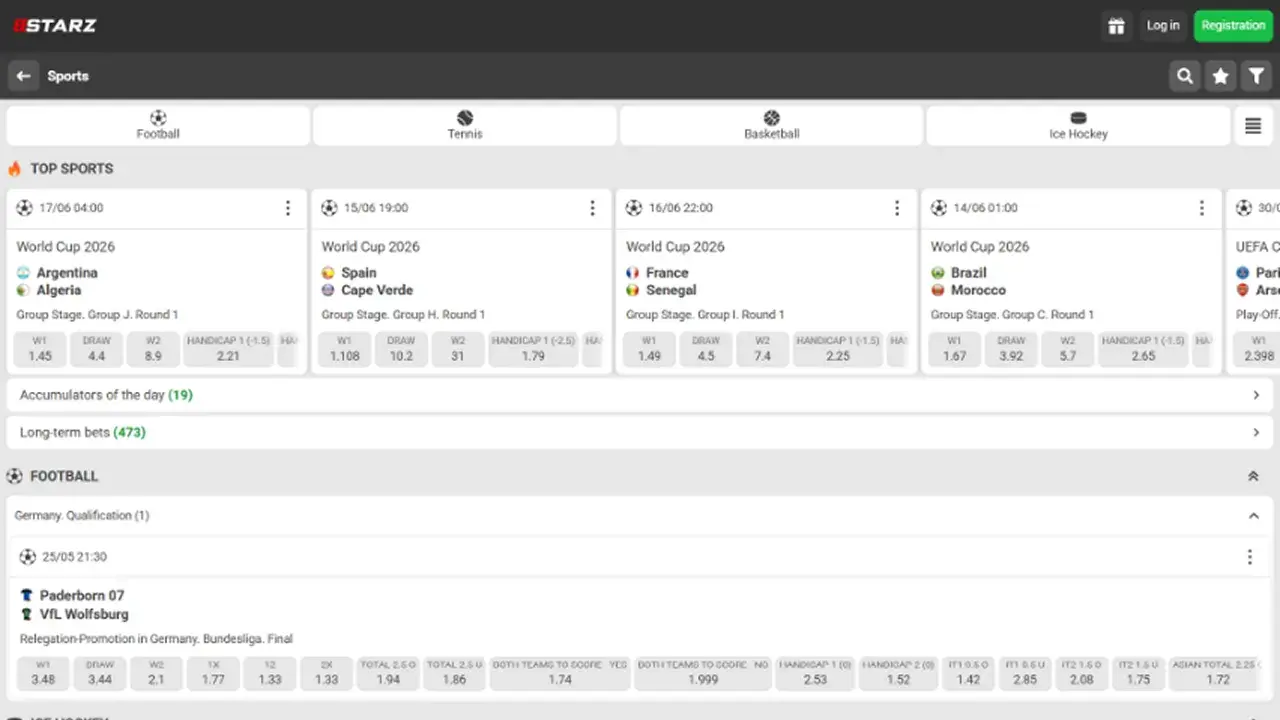This screenshot has width=1280, height=720.
Task: Pick Draw odds 3.92 for Brazil vs Morocco
Action: click(x=1011, y=349)
